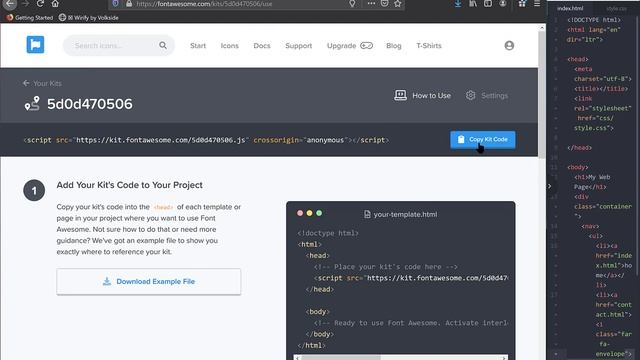Click the </head> line in the editor
The image size is (640, 360).
coord(579,148)
